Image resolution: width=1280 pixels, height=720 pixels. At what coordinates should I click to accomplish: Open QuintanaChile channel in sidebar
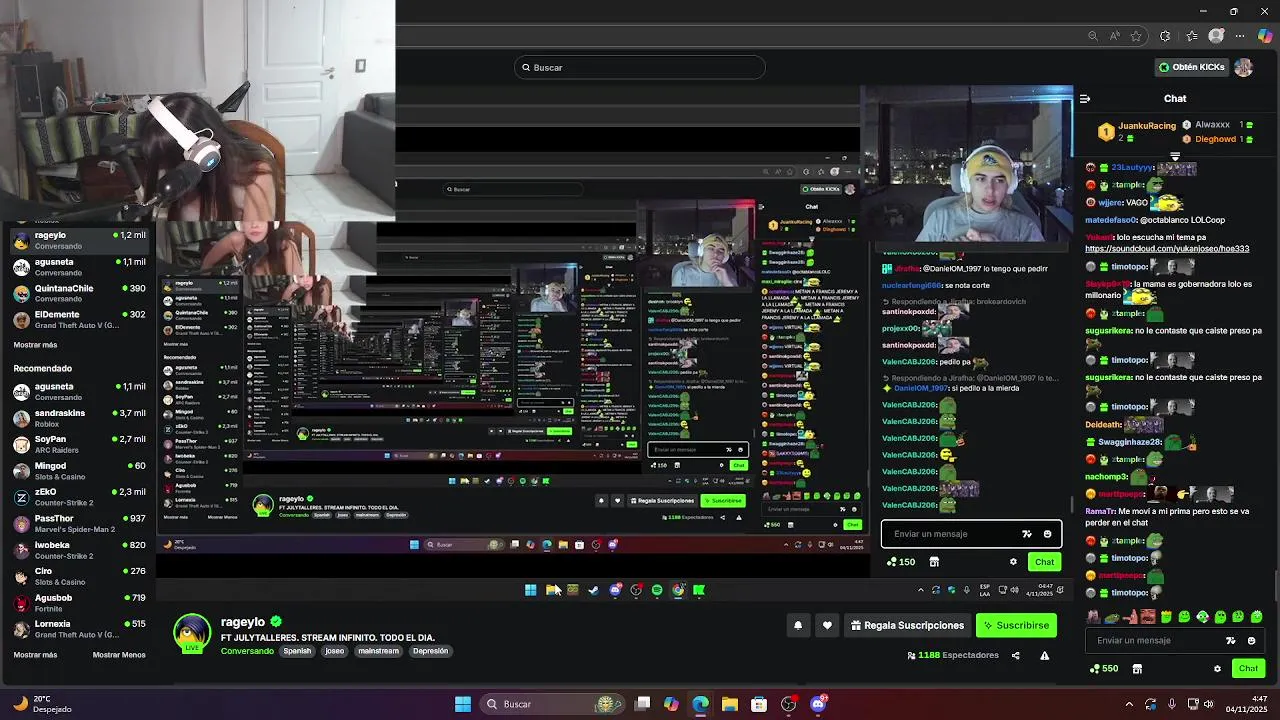[x=80, y=293]
